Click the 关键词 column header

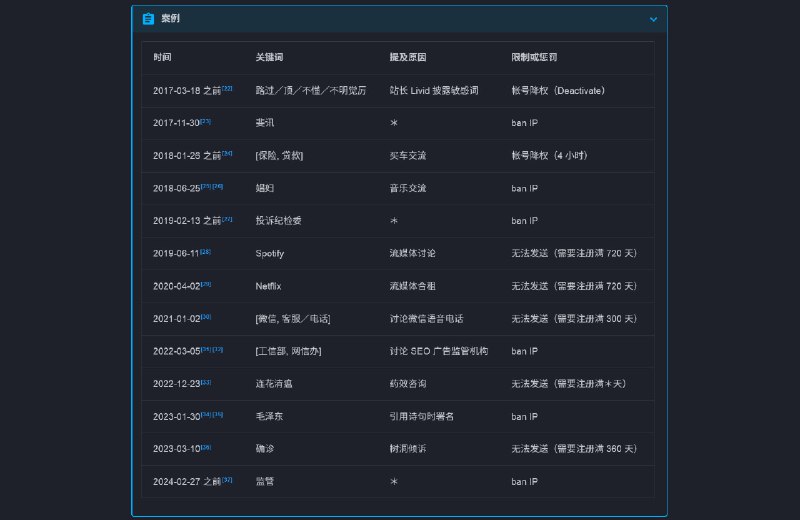(269, 58)
